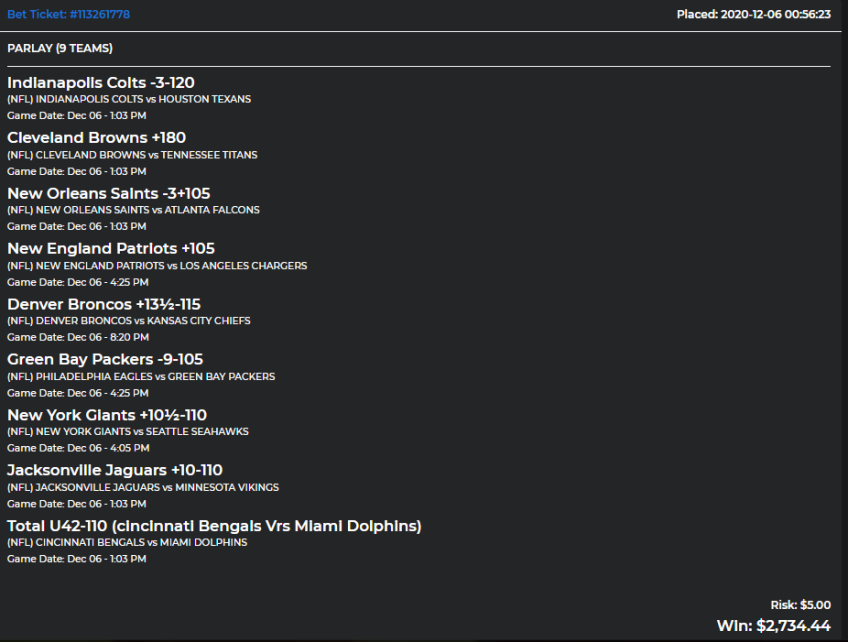848x642 pixels.
Task: Click the New York Giants +10½-110 pick
Action: click(107, 415)
